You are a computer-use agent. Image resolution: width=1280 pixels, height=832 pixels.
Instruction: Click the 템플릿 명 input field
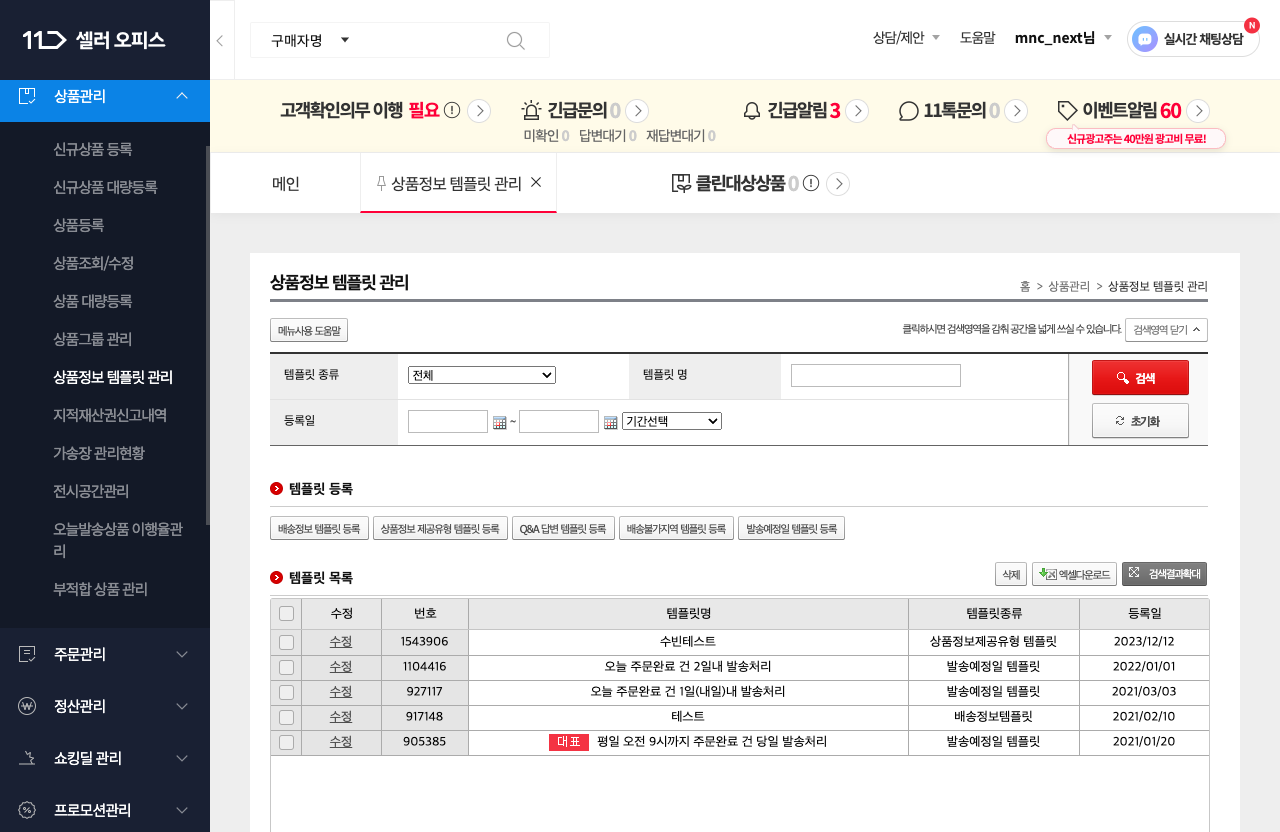pos(875,375)
